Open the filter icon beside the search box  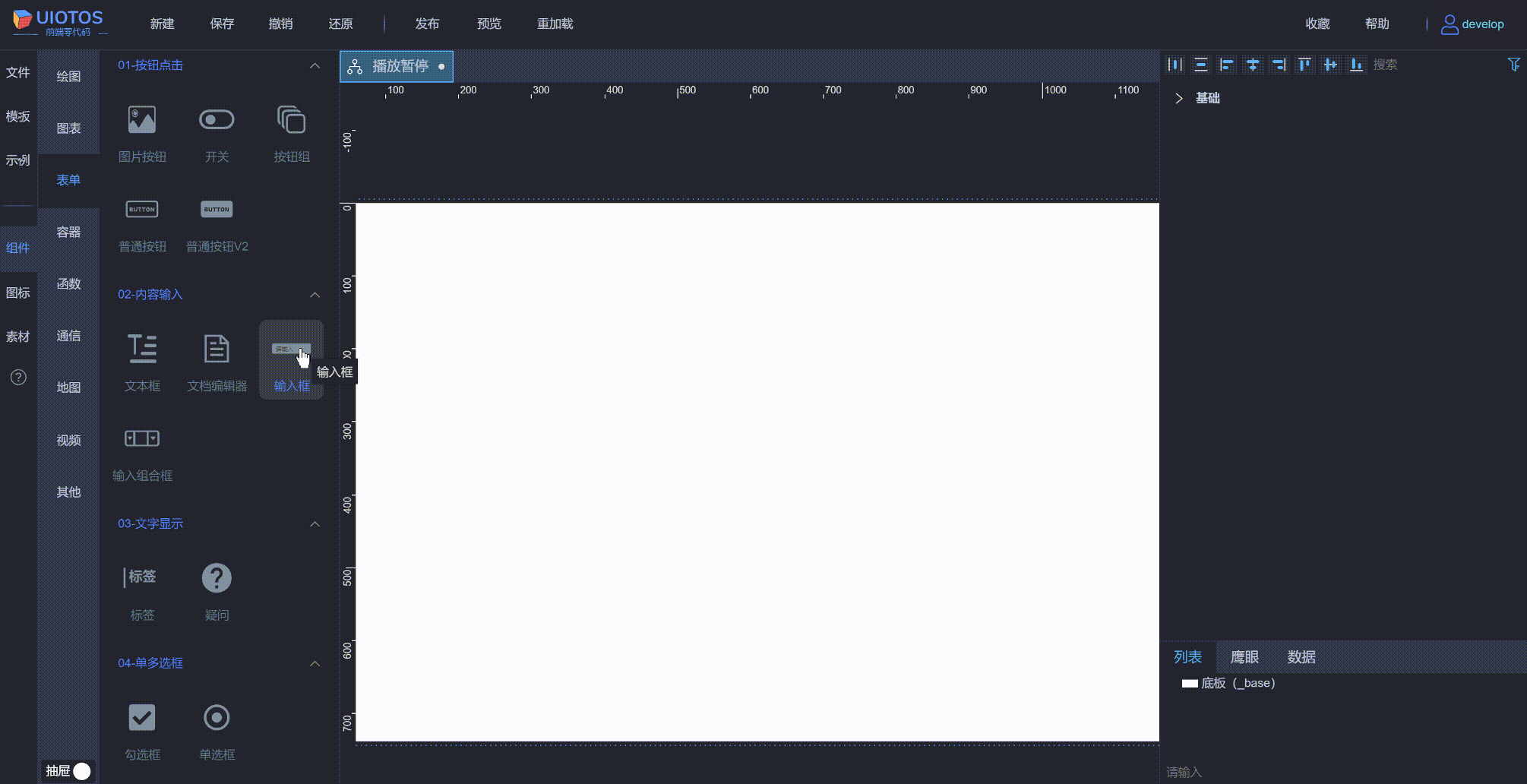[x=1514, y=65]
